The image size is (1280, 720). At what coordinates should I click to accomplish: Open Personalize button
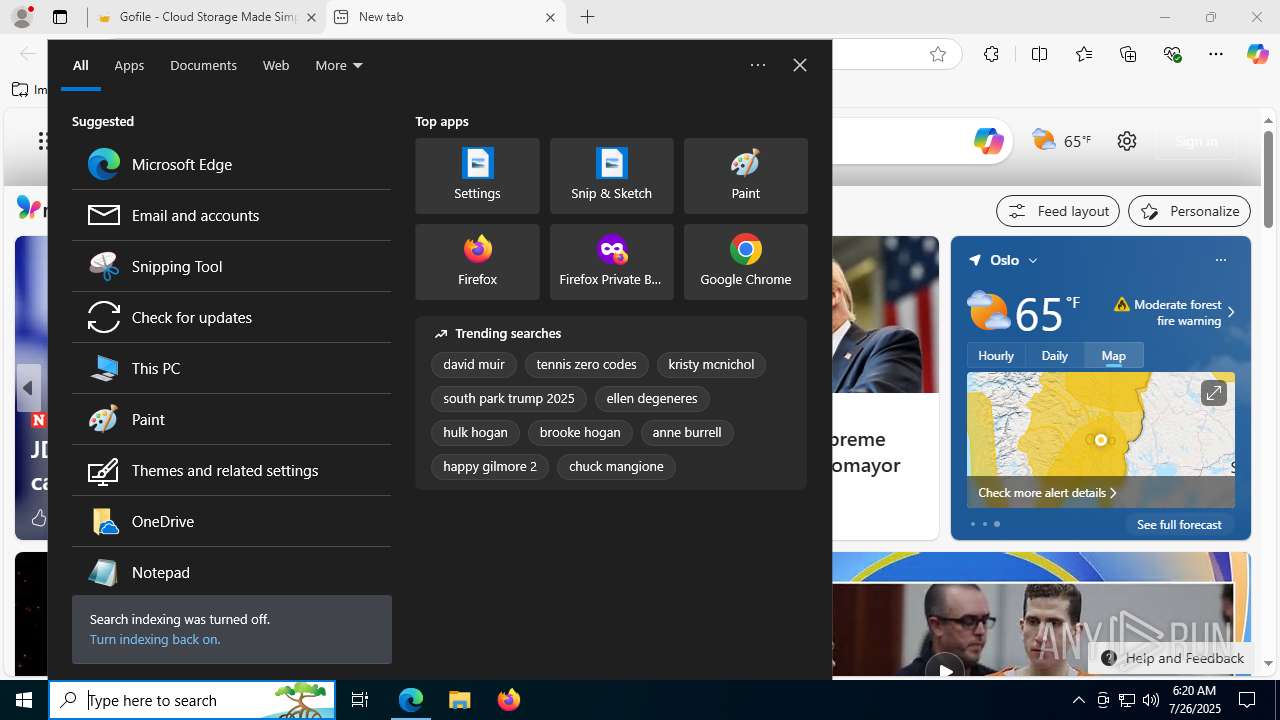tap(1189, 211)
